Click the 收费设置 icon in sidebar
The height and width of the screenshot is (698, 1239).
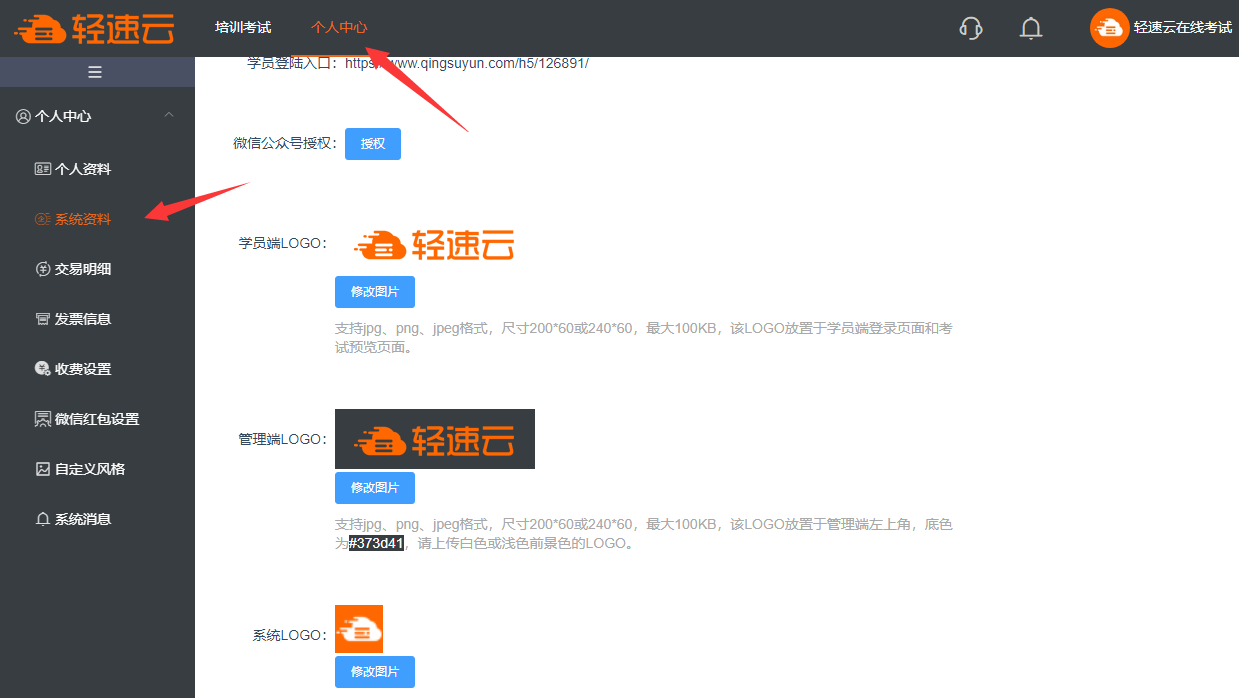tap(42, 369)
